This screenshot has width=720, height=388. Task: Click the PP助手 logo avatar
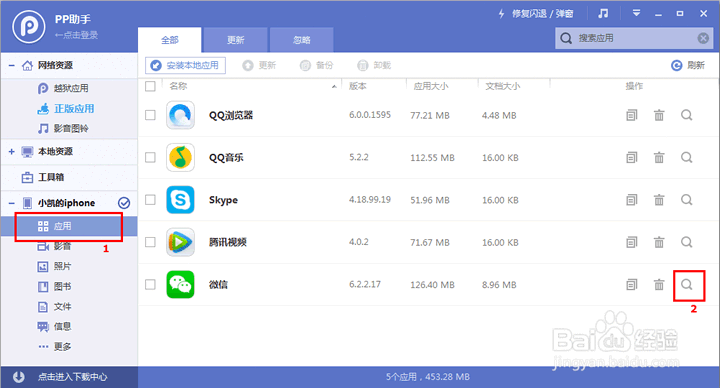tap(28, 27)
